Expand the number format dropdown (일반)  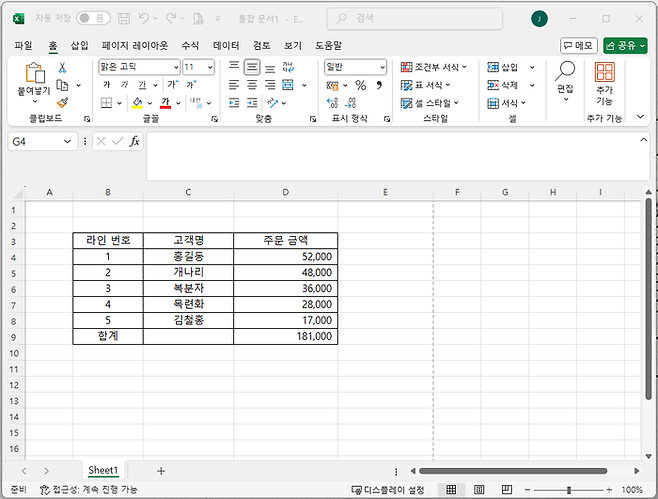coord(354,67)
